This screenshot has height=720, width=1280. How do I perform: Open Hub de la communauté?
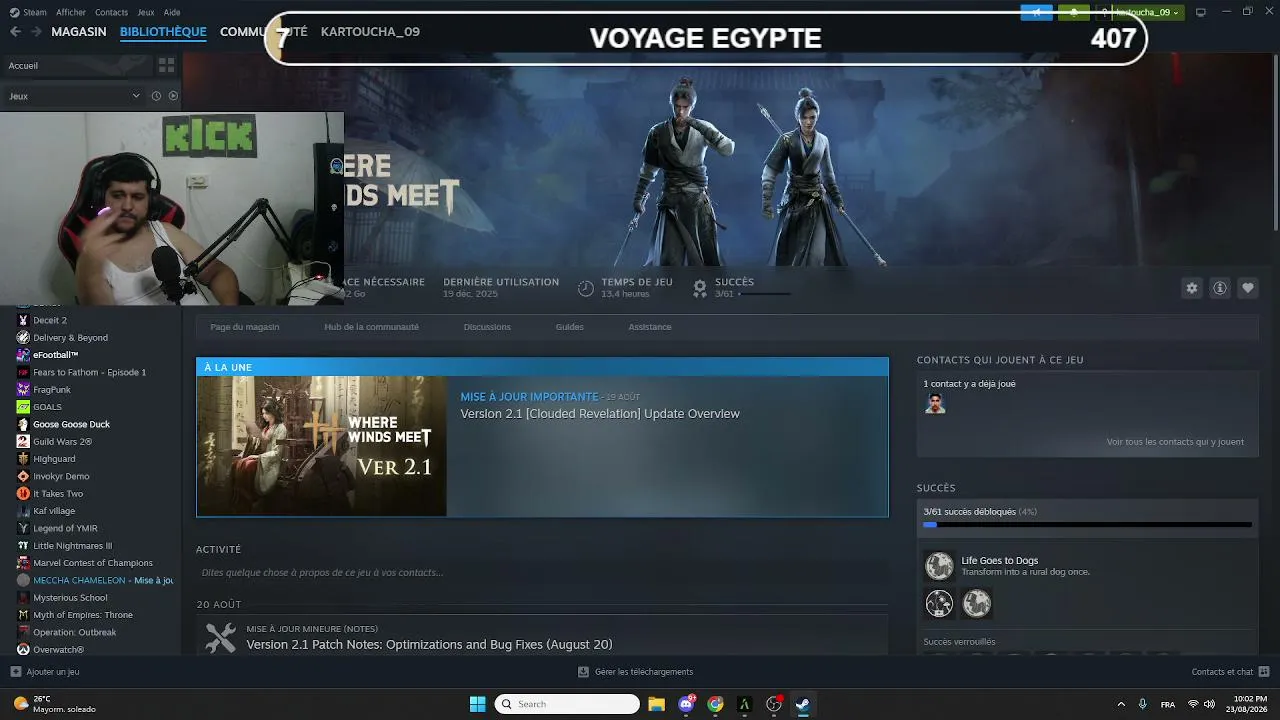click(x=371, y=327)
